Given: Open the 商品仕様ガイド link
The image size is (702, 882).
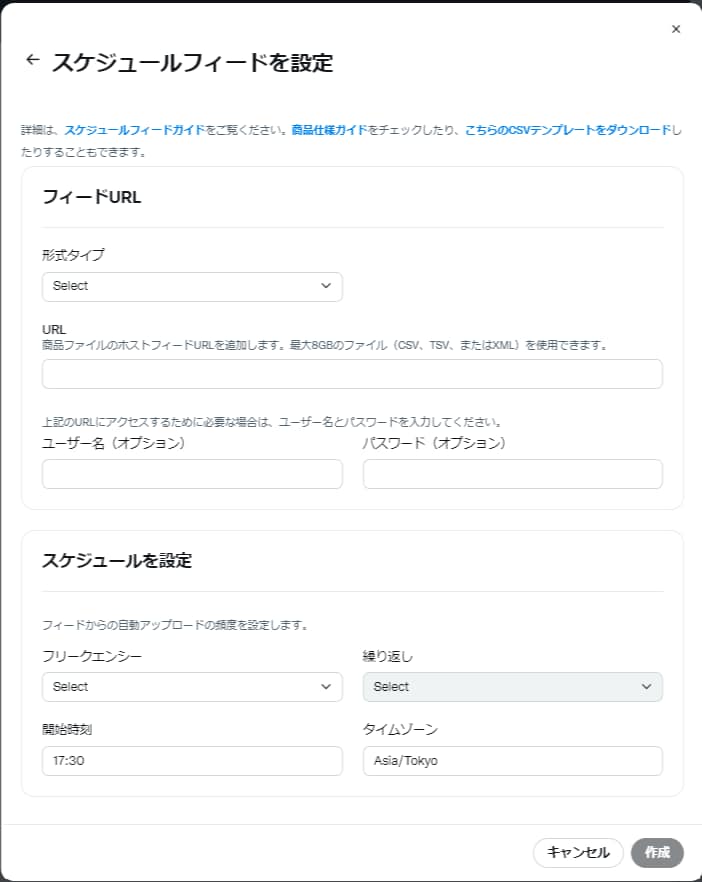Looking at the screenshot, I should coord(329,130).
